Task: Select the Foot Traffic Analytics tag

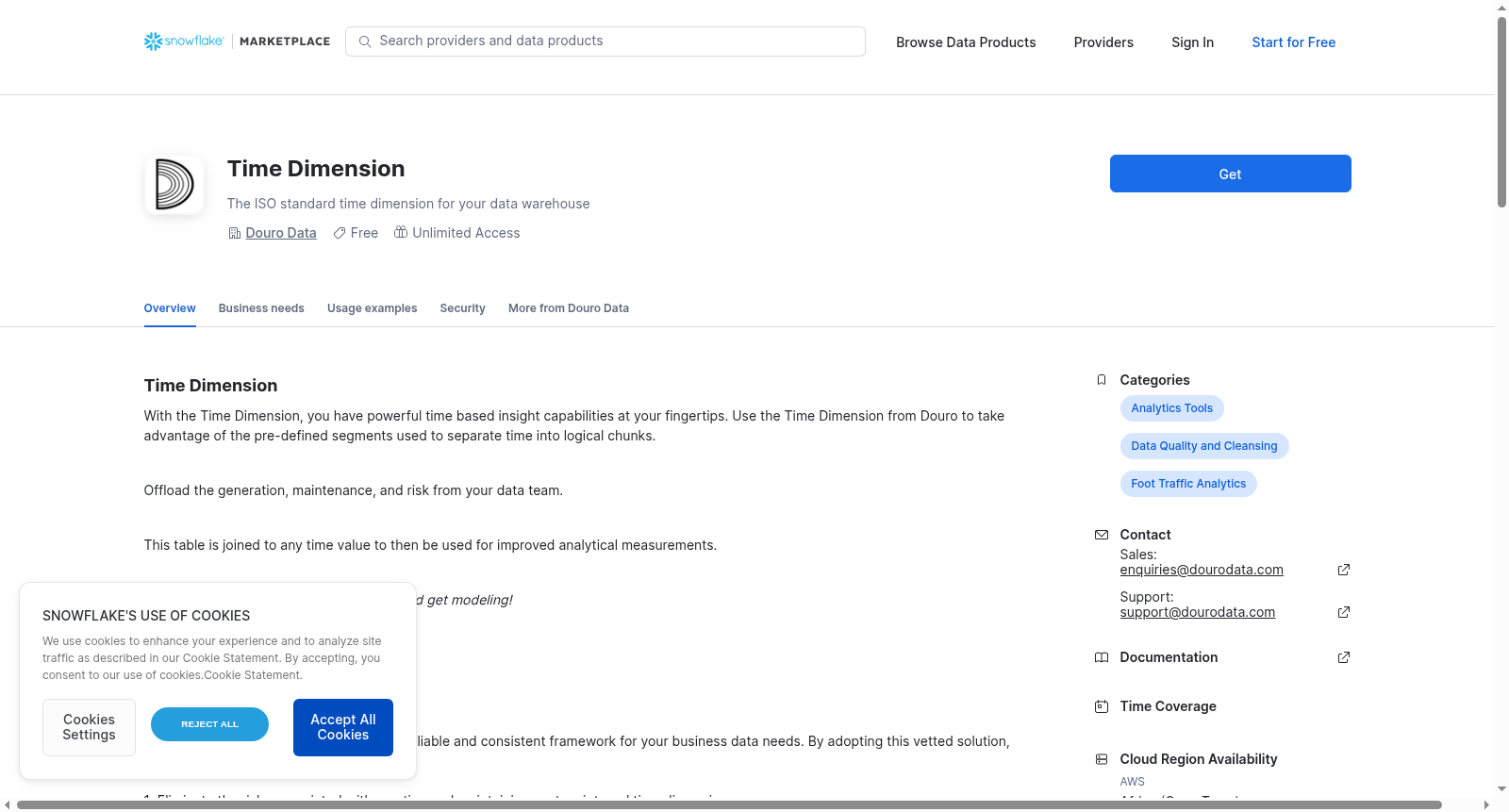Action: tap(1188, 484)
